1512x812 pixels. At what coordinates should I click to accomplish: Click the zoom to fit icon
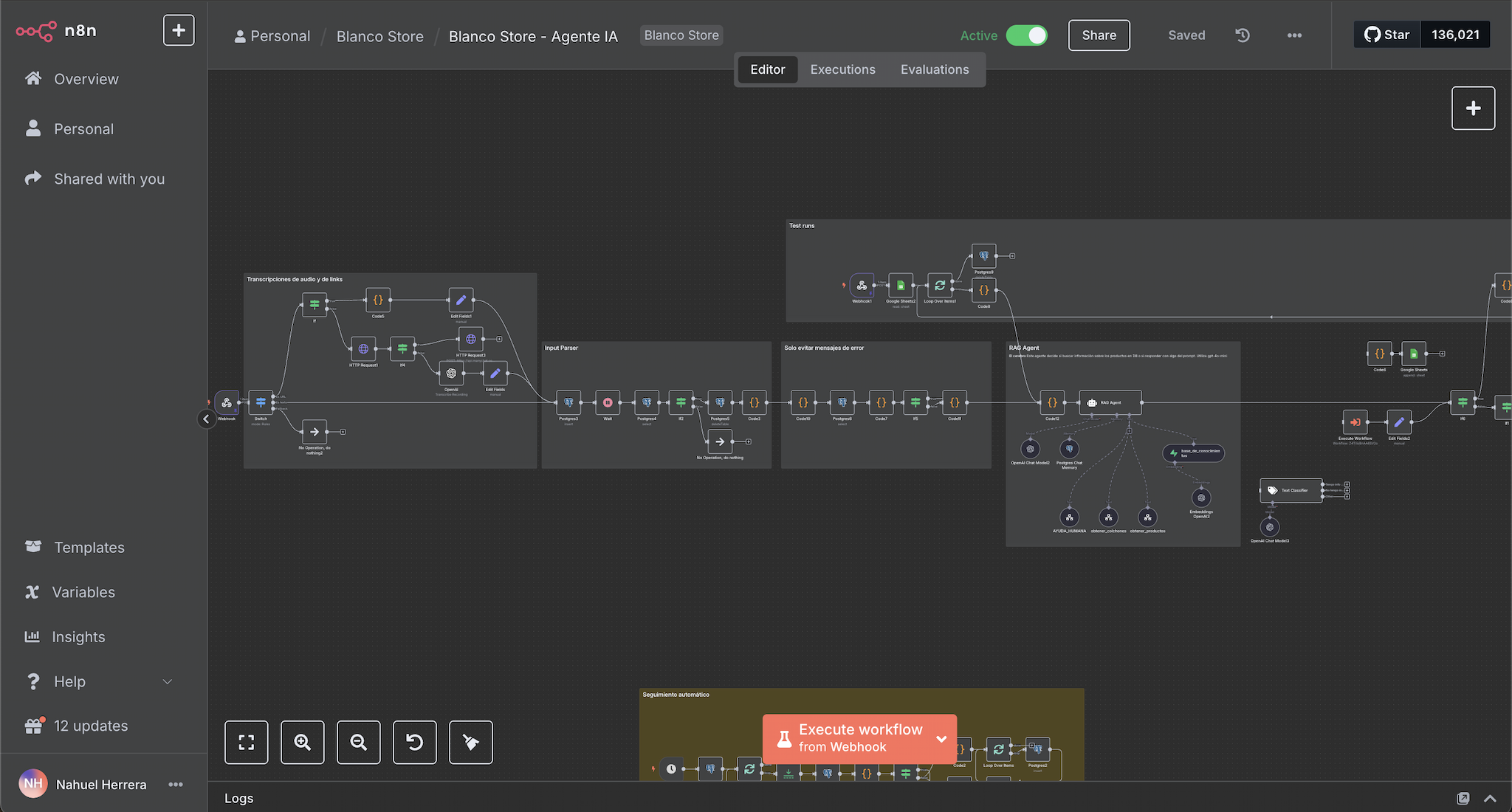(247, 743)
